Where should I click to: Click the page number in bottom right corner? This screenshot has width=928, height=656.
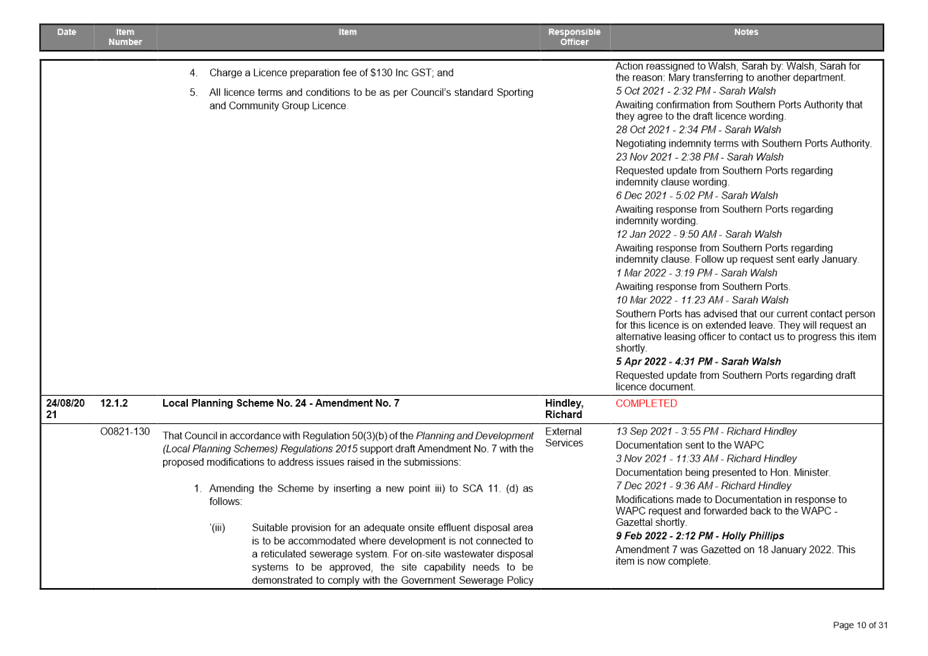click(859, 625)
